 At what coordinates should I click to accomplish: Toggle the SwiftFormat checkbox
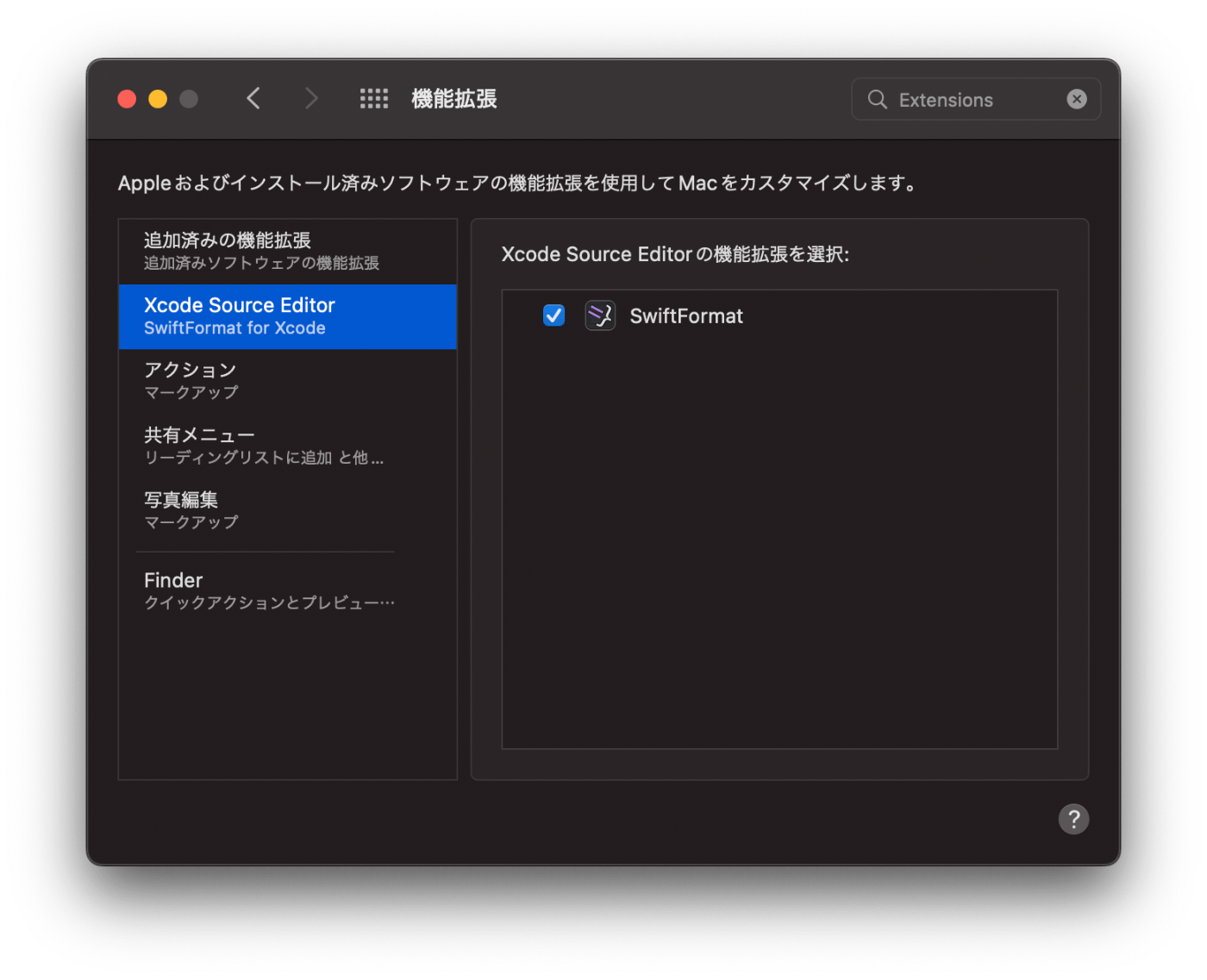pos(553,315)
